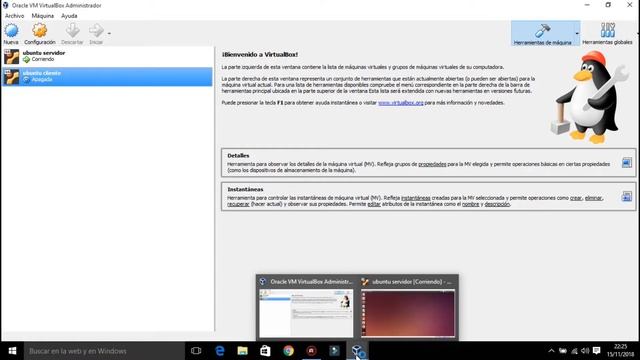Open Microsoft Store from taskbar
The height and width of the screenshot is (360, 640).
point(265,351)
